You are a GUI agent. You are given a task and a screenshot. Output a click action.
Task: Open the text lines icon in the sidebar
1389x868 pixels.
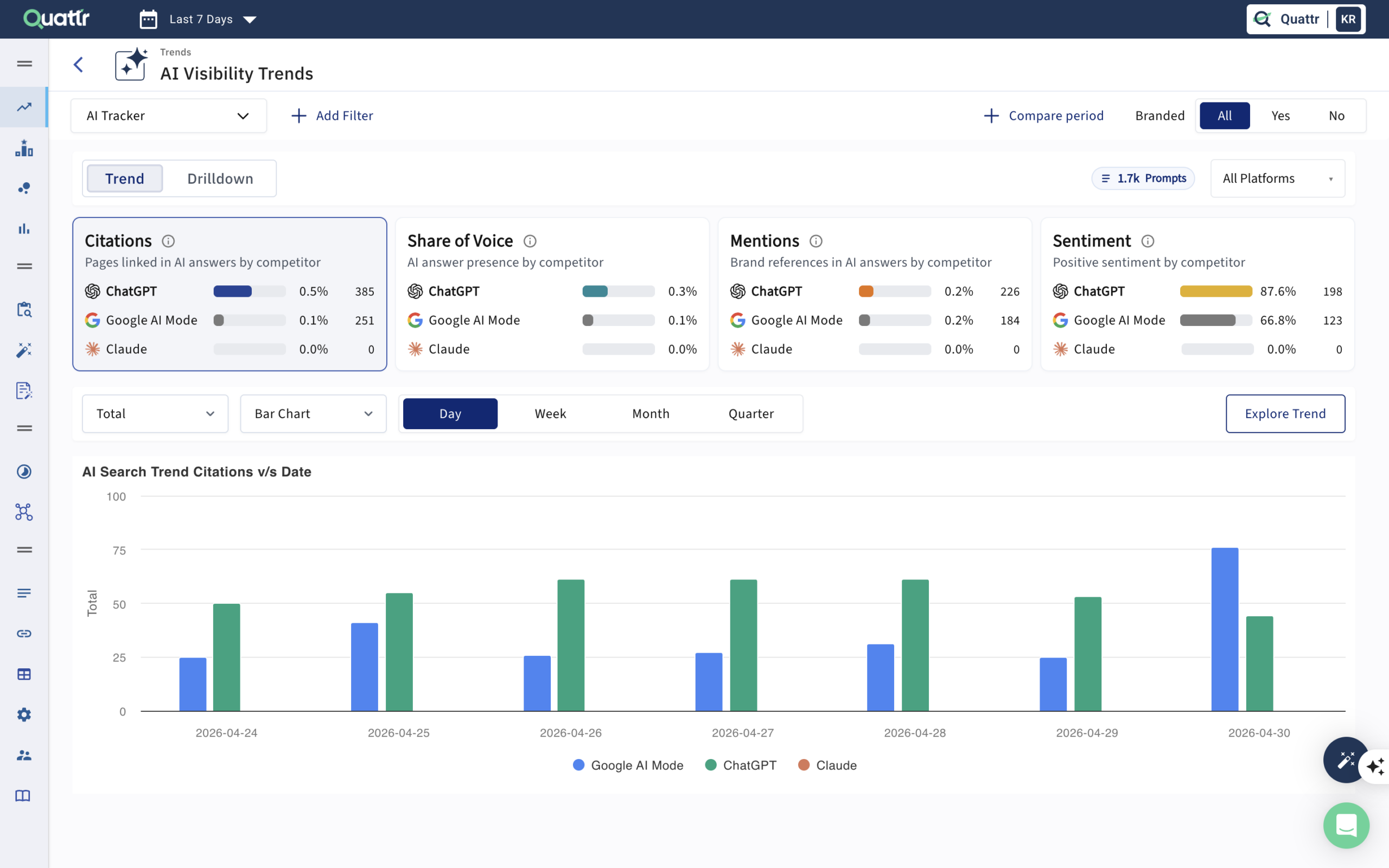point(23,593)
